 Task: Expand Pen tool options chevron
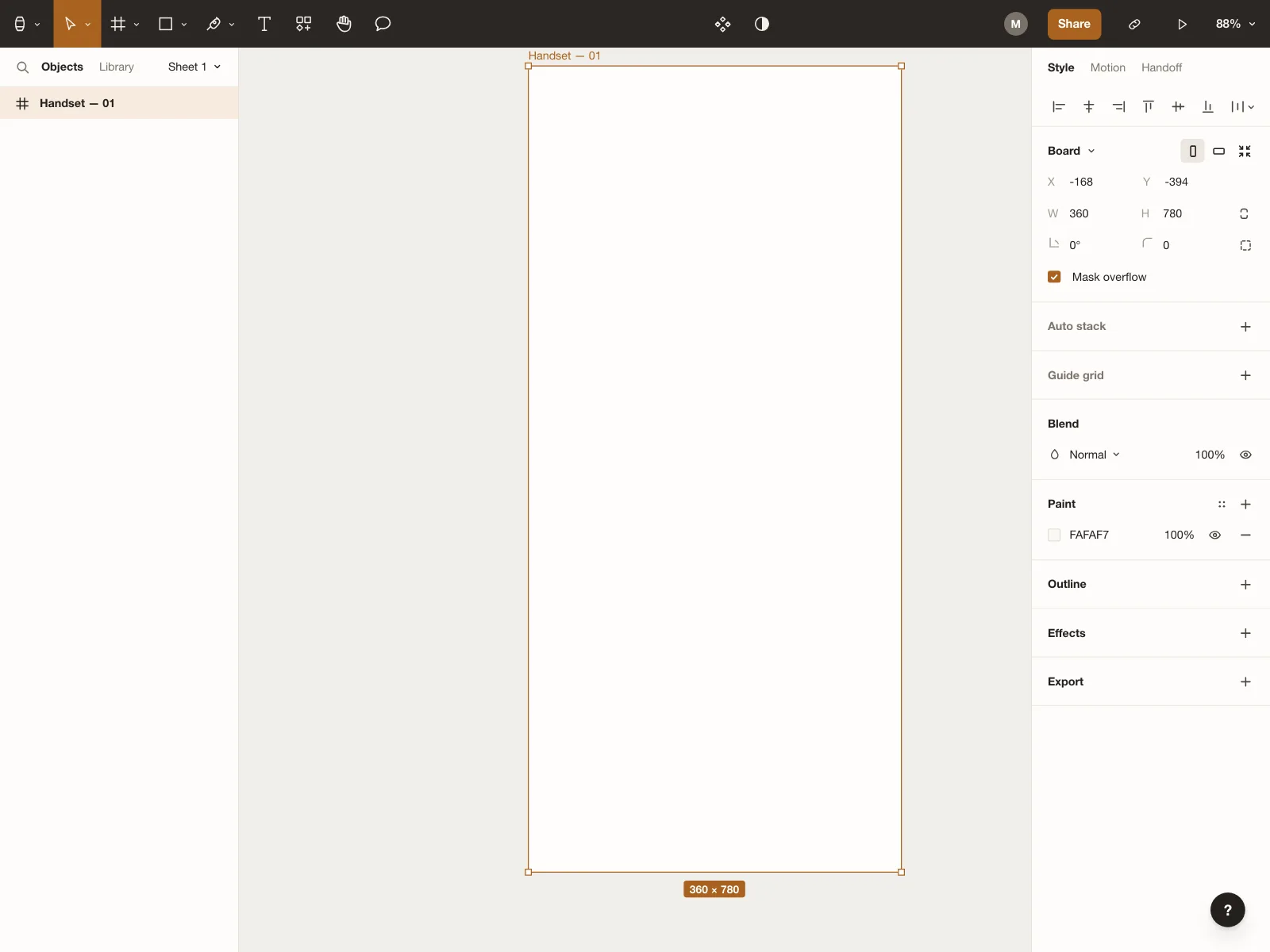(232, 25)
